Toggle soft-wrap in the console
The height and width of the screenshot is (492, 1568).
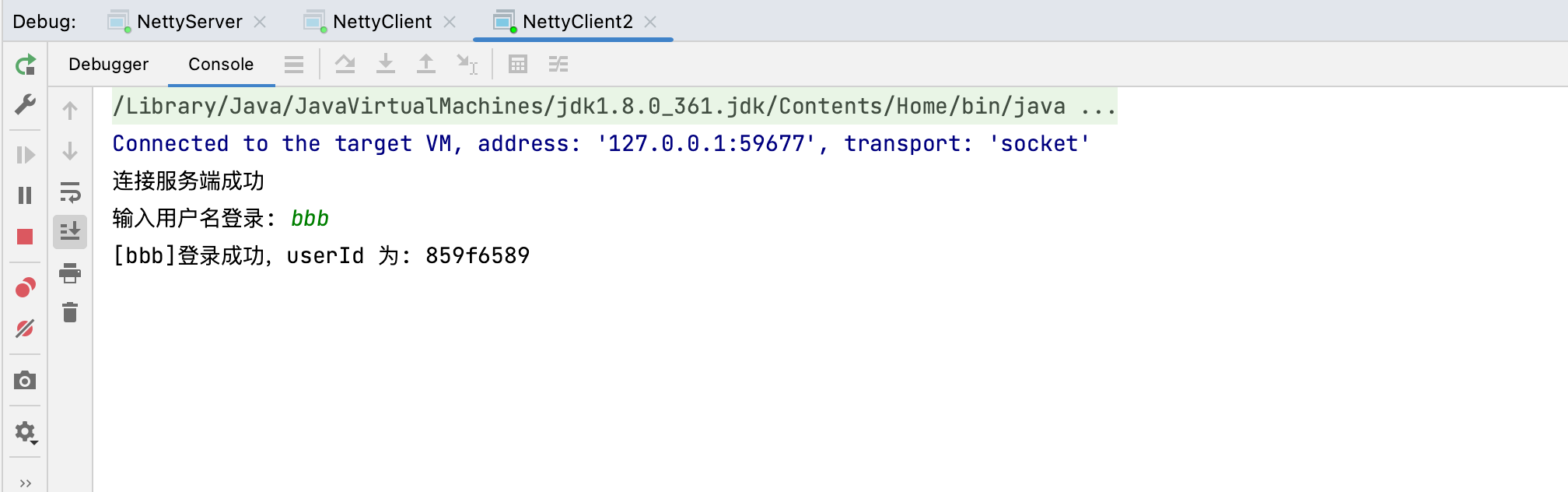[x=70, y=192]
